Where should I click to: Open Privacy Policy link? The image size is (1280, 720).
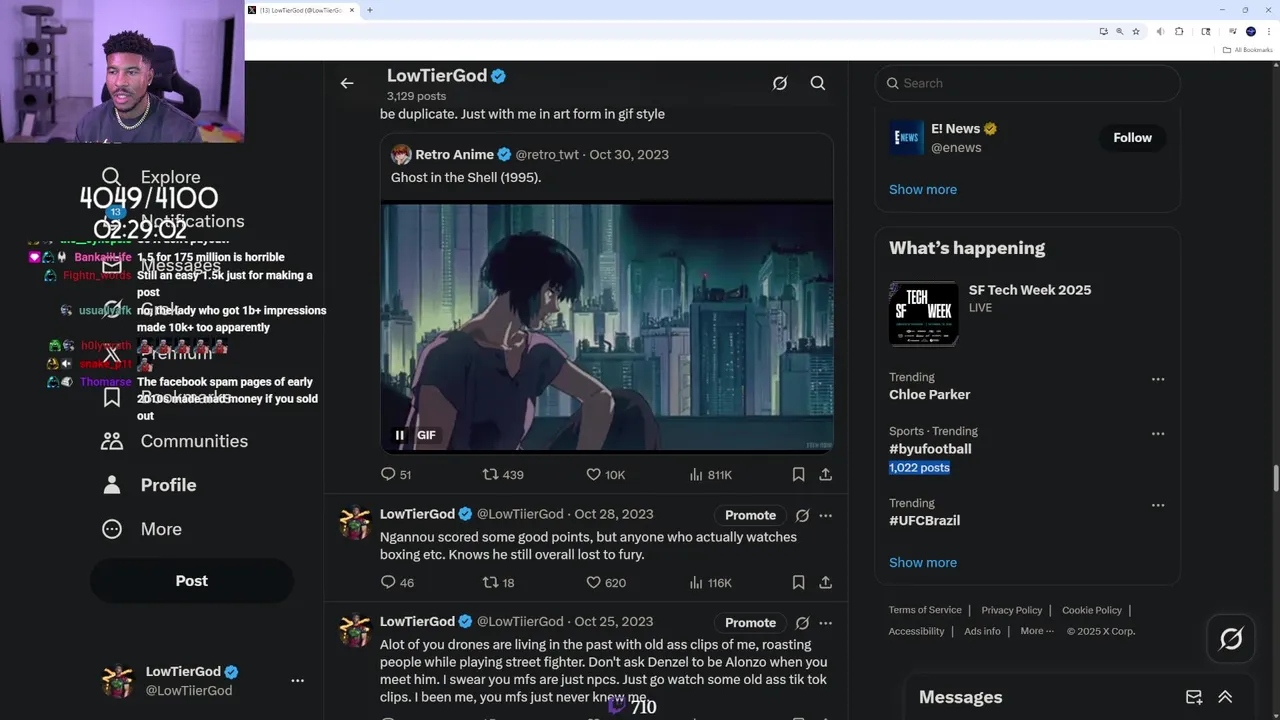point(1012,610)
